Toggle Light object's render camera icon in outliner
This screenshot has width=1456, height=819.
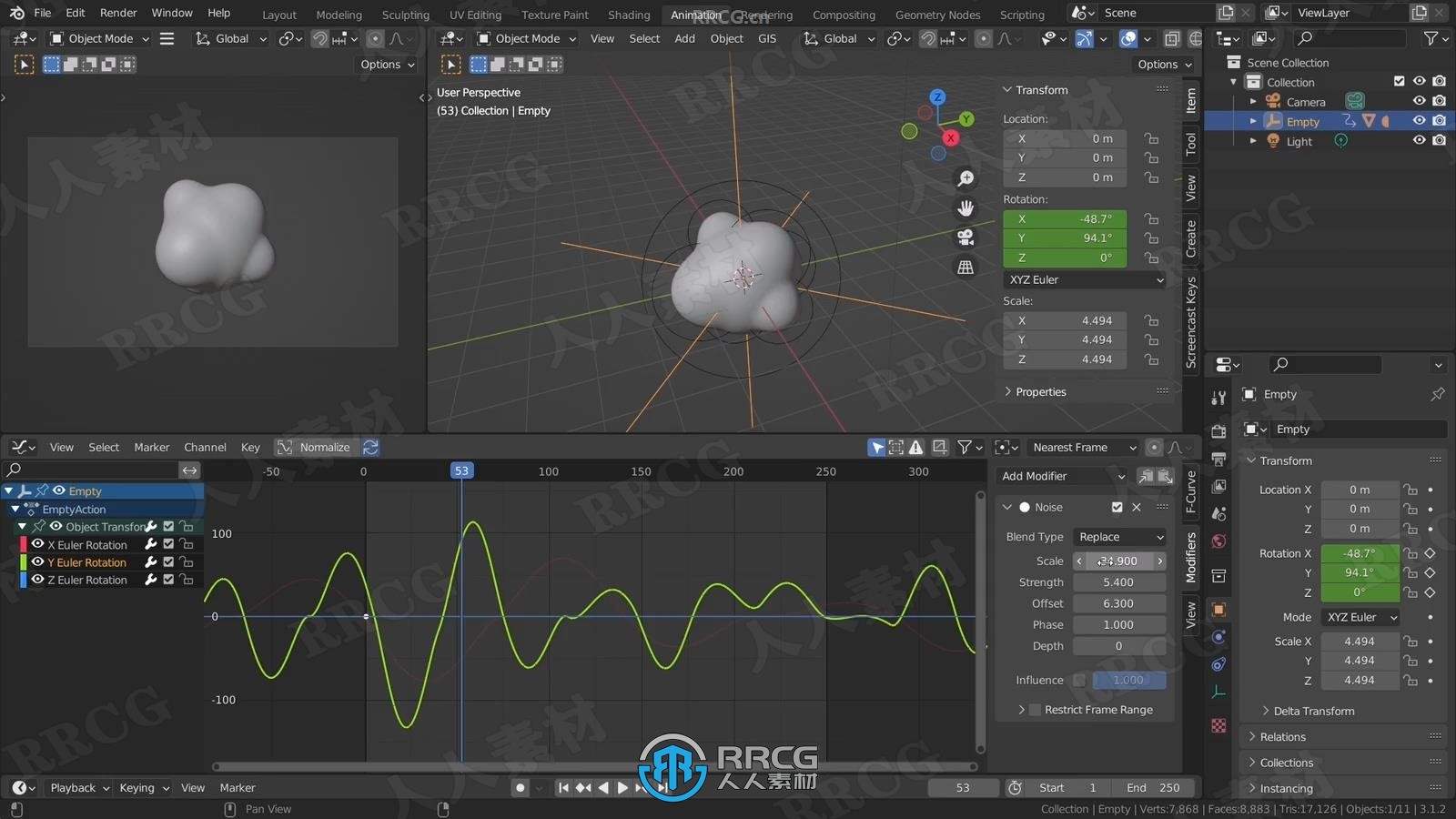pos(1439,140)
